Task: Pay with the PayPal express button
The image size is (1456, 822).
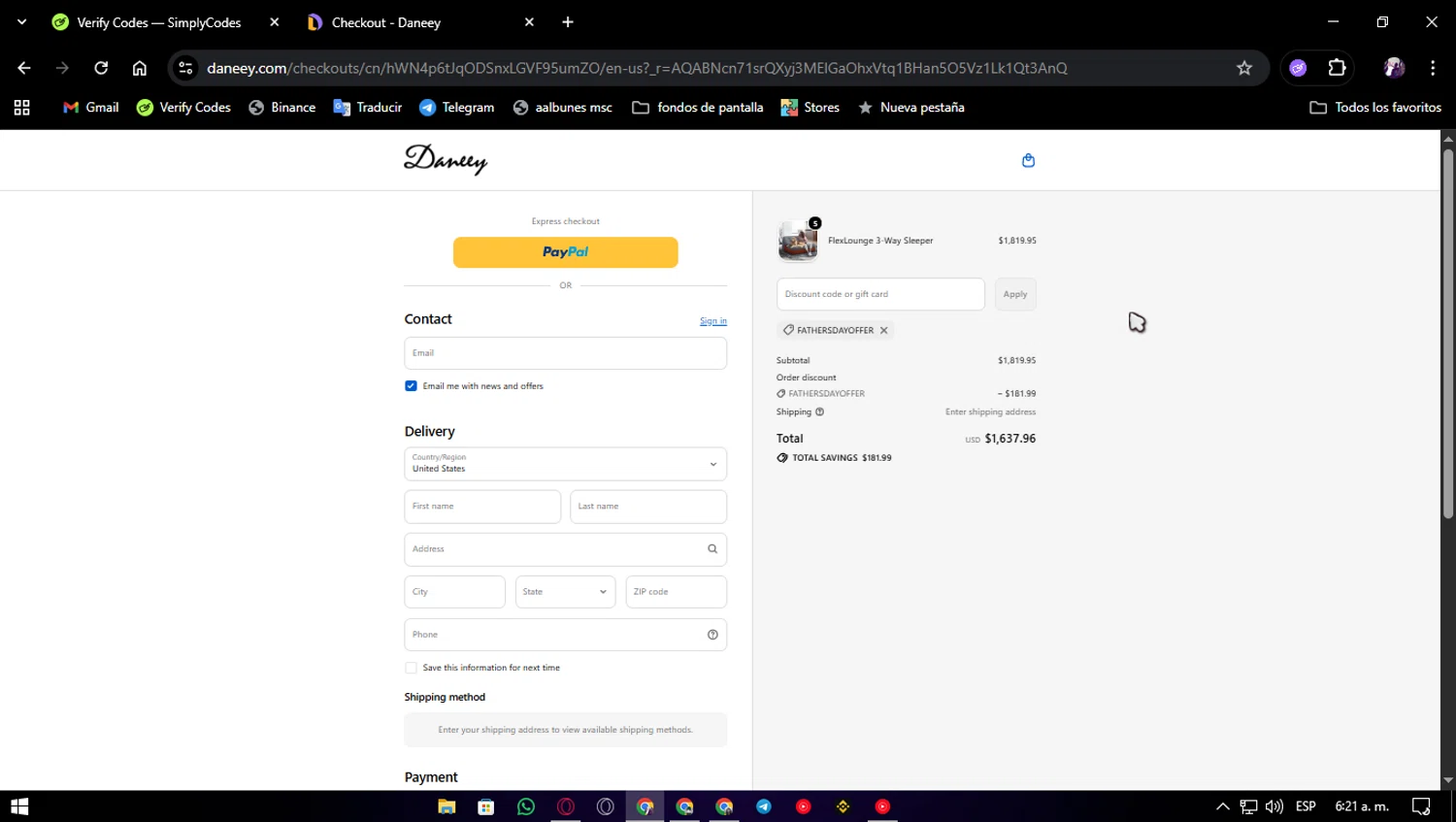Action: [x=565, y=252]
